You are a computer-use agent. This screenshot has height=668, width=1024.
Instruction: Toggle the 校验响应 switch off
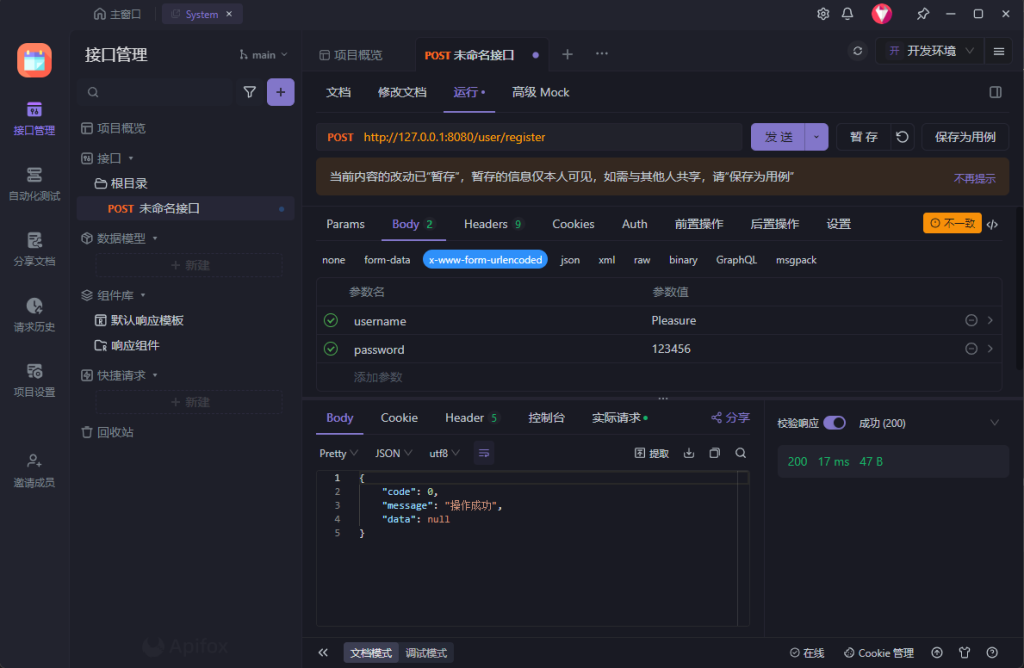834,423
